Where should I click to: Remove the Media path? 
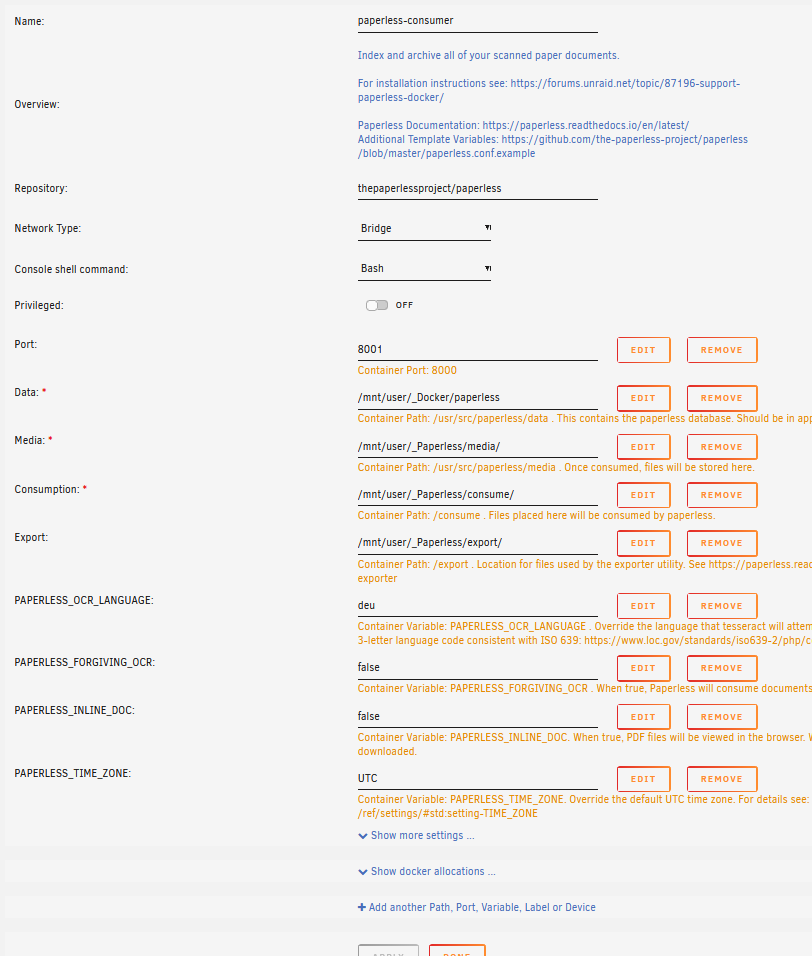point(722,447)
